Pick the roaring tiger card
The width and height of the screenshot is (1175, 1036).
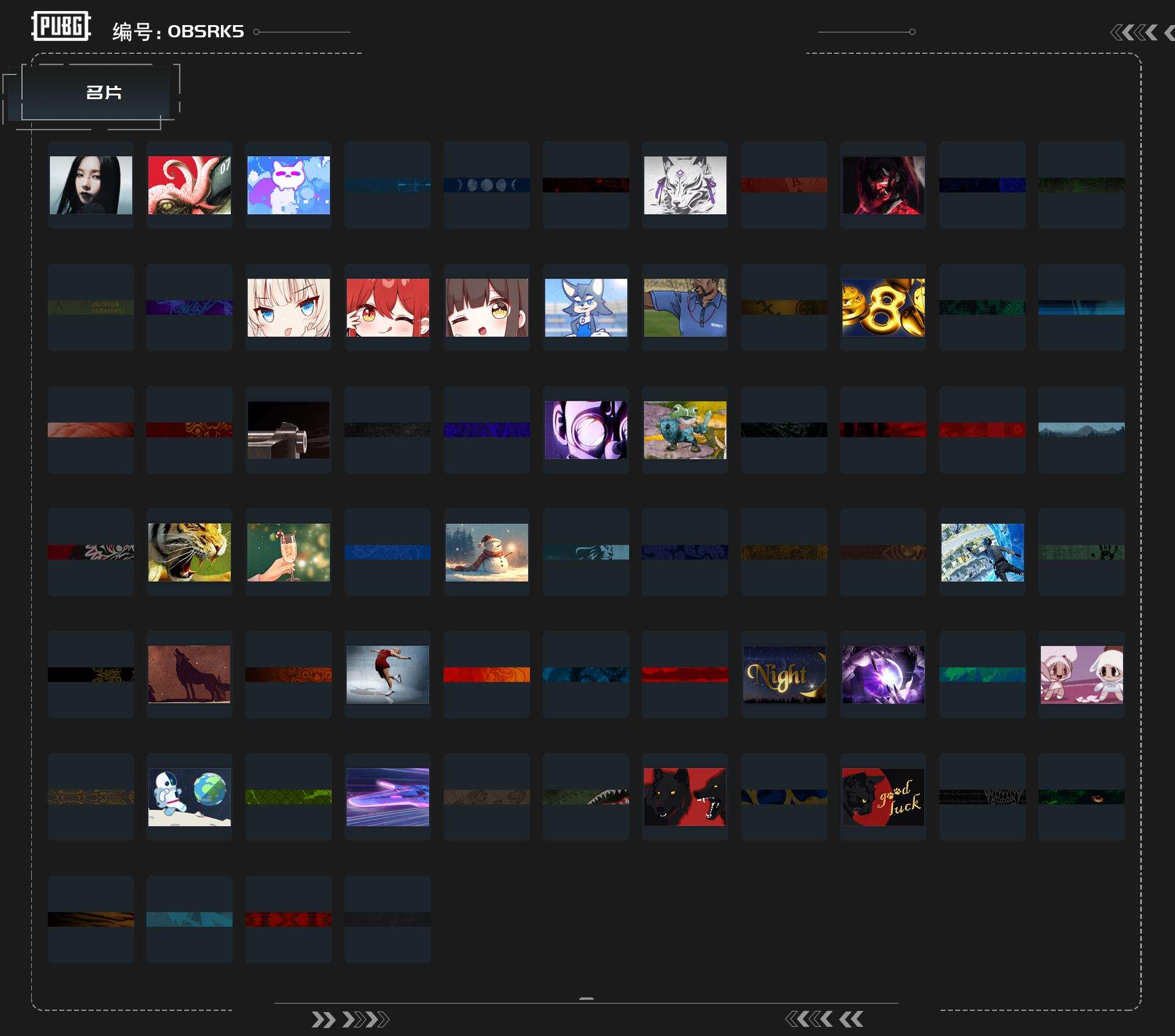point(190,552)
